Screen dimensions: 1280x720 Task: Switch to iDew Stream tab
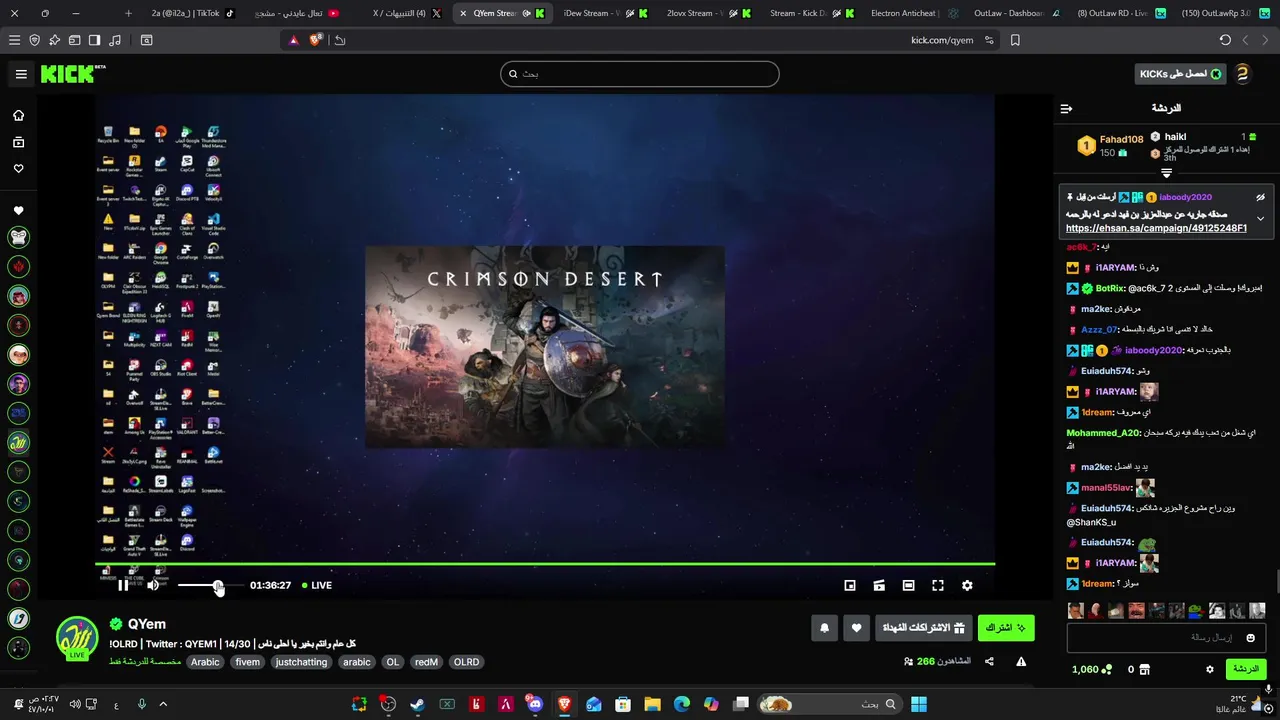[604, 13]
